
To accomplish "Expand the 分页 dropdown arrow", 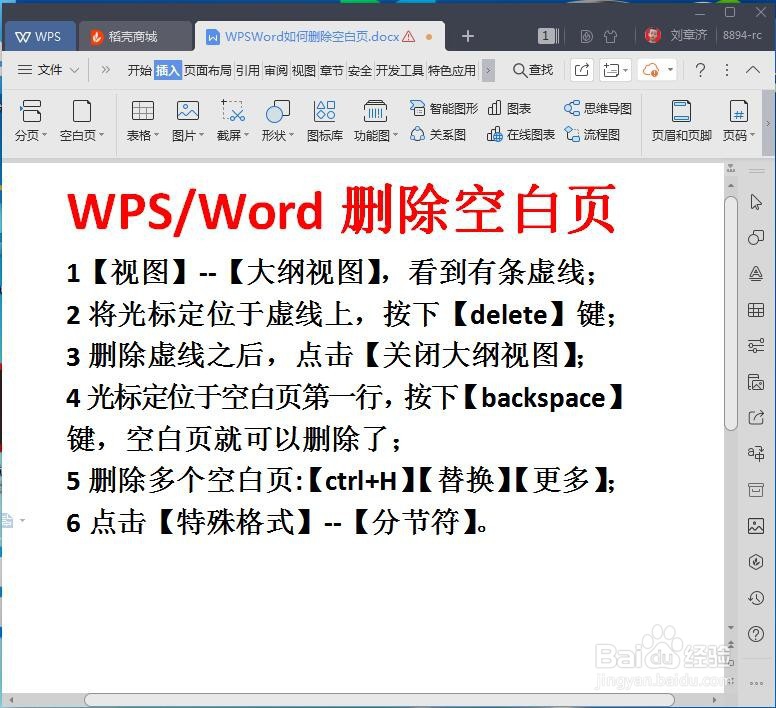I will (x=45, y=135).
